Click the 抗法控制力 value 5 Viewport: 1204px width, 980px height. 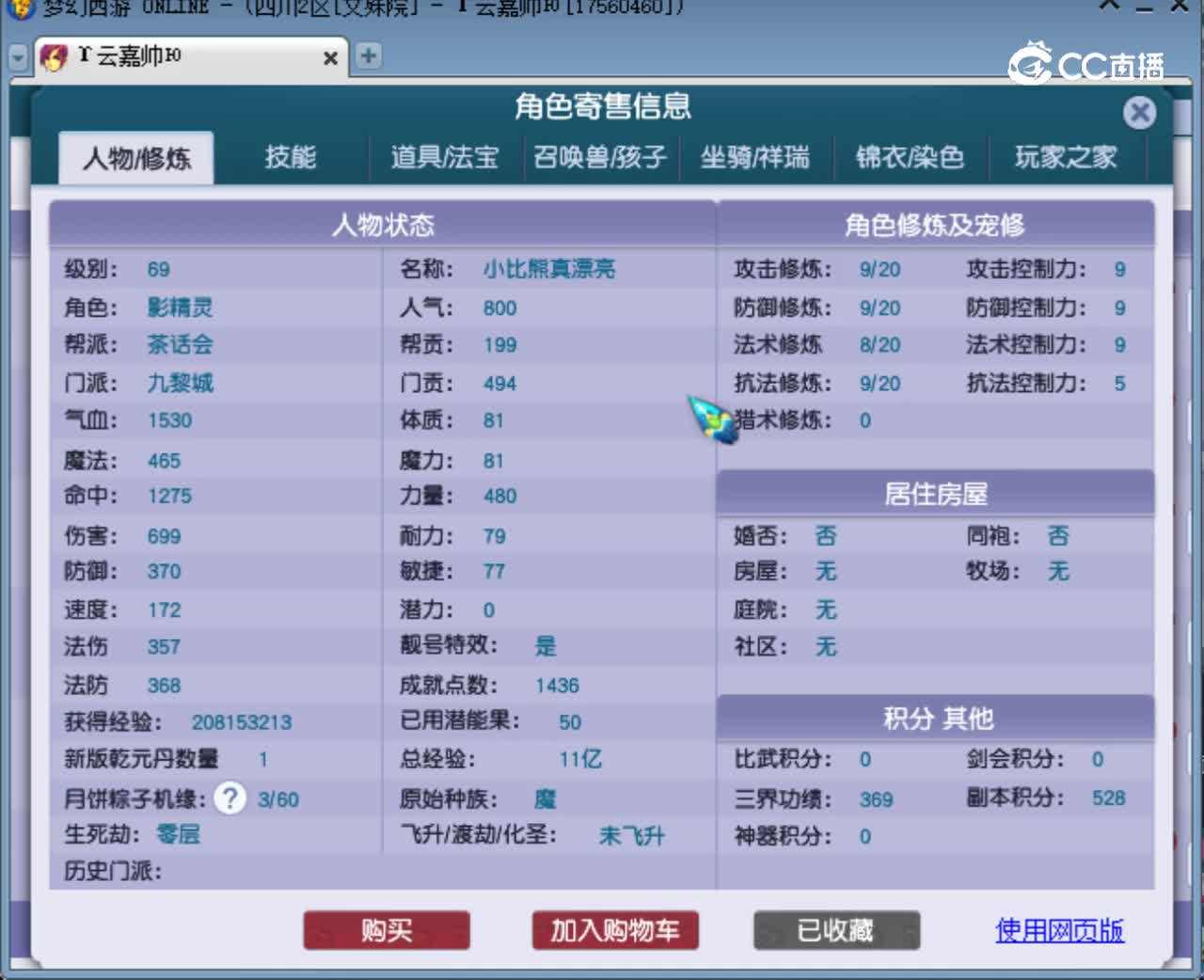[1119, 384]
